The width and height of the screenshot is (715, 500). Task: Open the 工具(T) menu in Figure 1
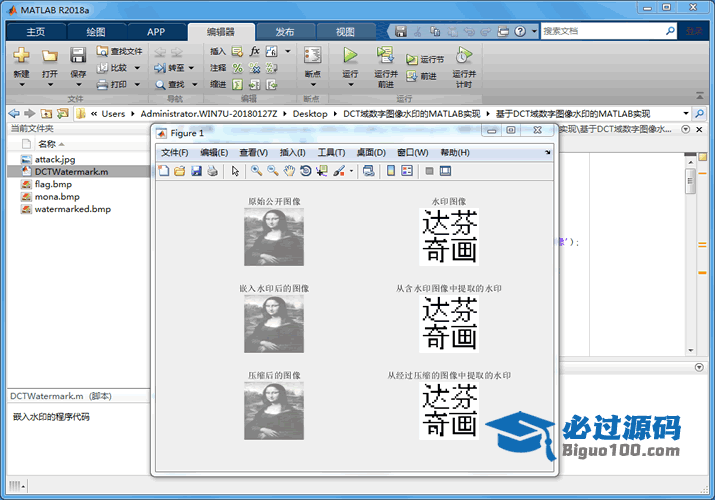coord(331,152)
